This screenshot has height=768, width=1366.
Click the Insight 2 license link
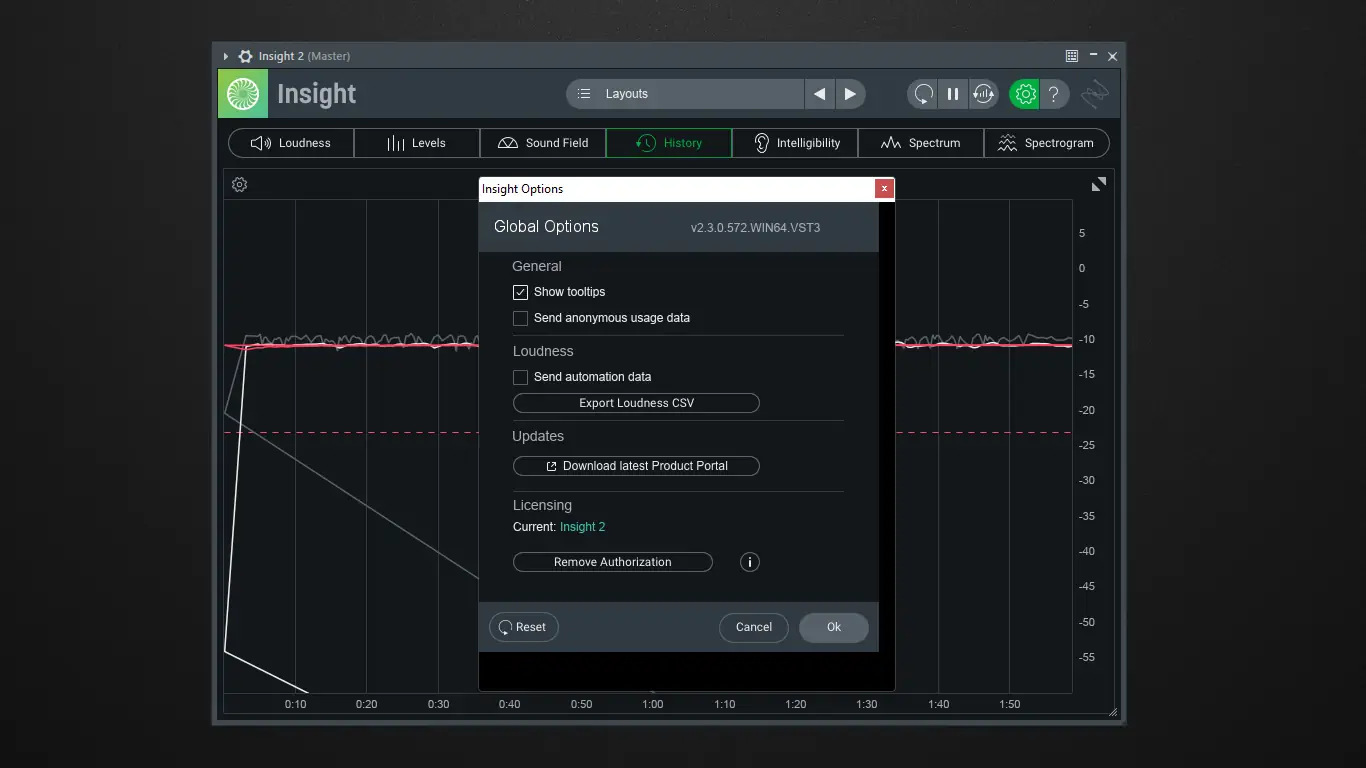pyautogui.click(x=582, y=527)
